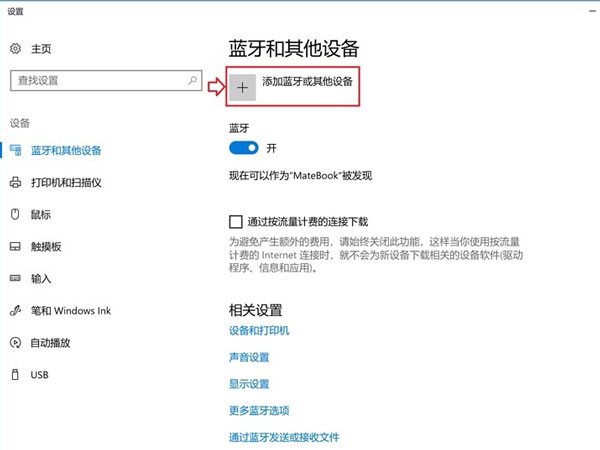This screenshot has height=450, width=600.
Task: Open the printers and scanners icon
Action: 16,182
